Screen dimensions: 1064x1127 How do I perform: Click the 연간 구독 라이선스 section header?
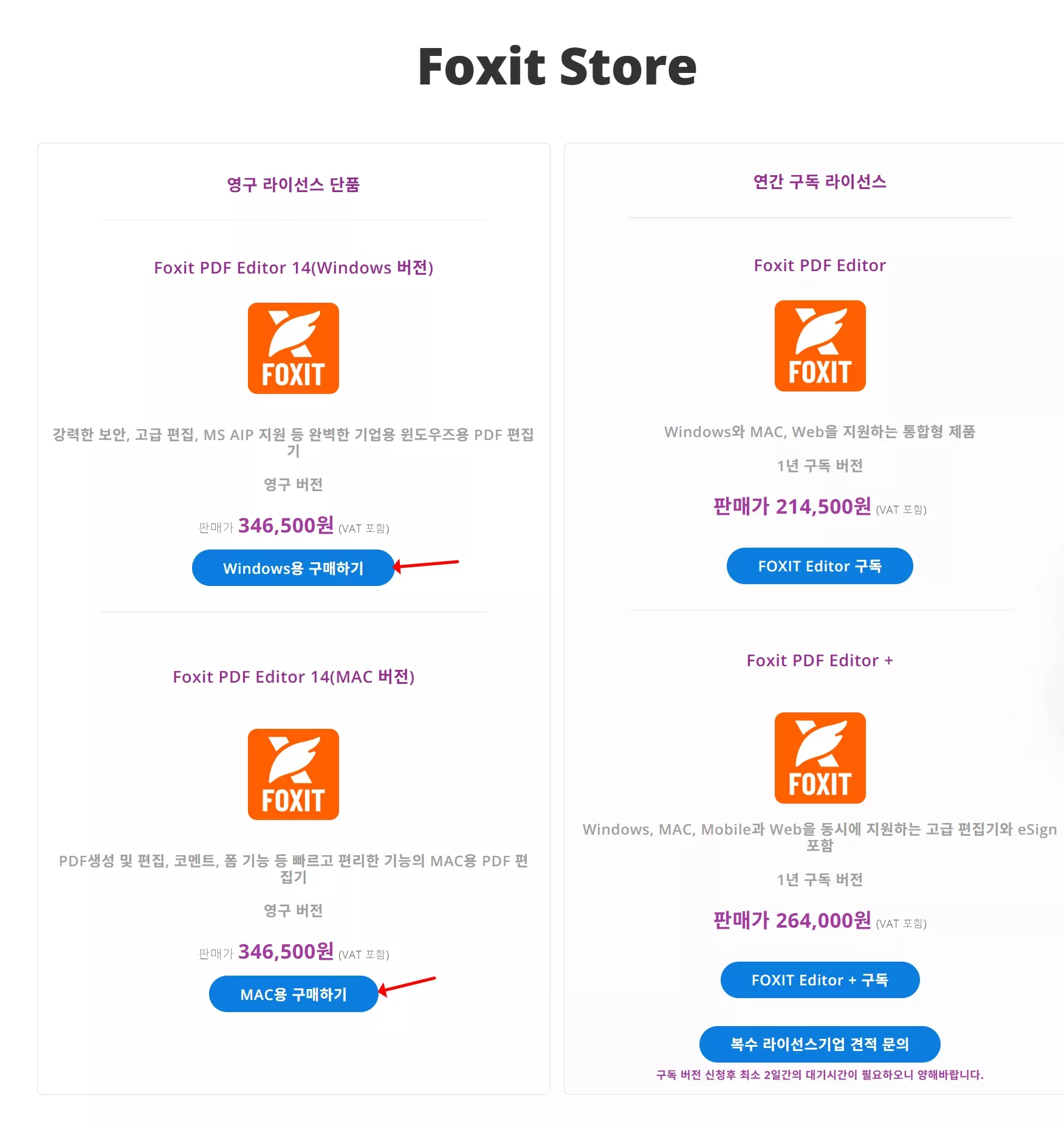pos(819,181)
